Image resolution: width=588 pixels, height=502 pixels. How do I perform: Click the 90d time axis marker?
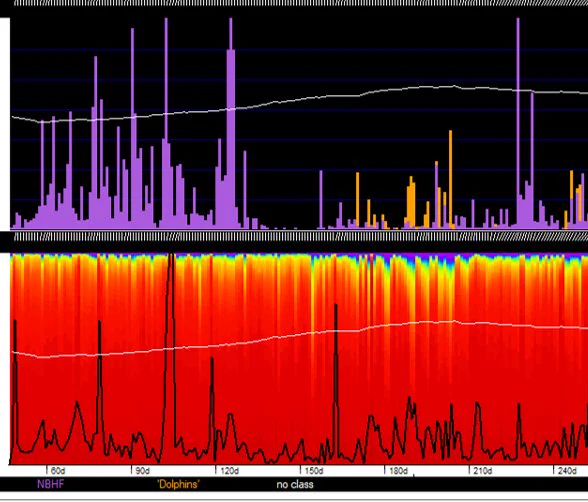pos(142,471)
